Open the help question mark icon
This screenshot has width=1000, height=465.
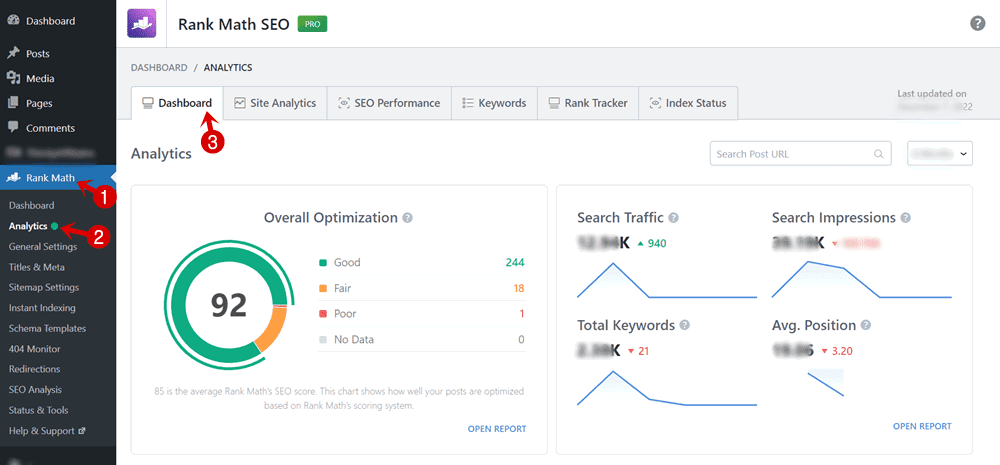tap(977, 24)
